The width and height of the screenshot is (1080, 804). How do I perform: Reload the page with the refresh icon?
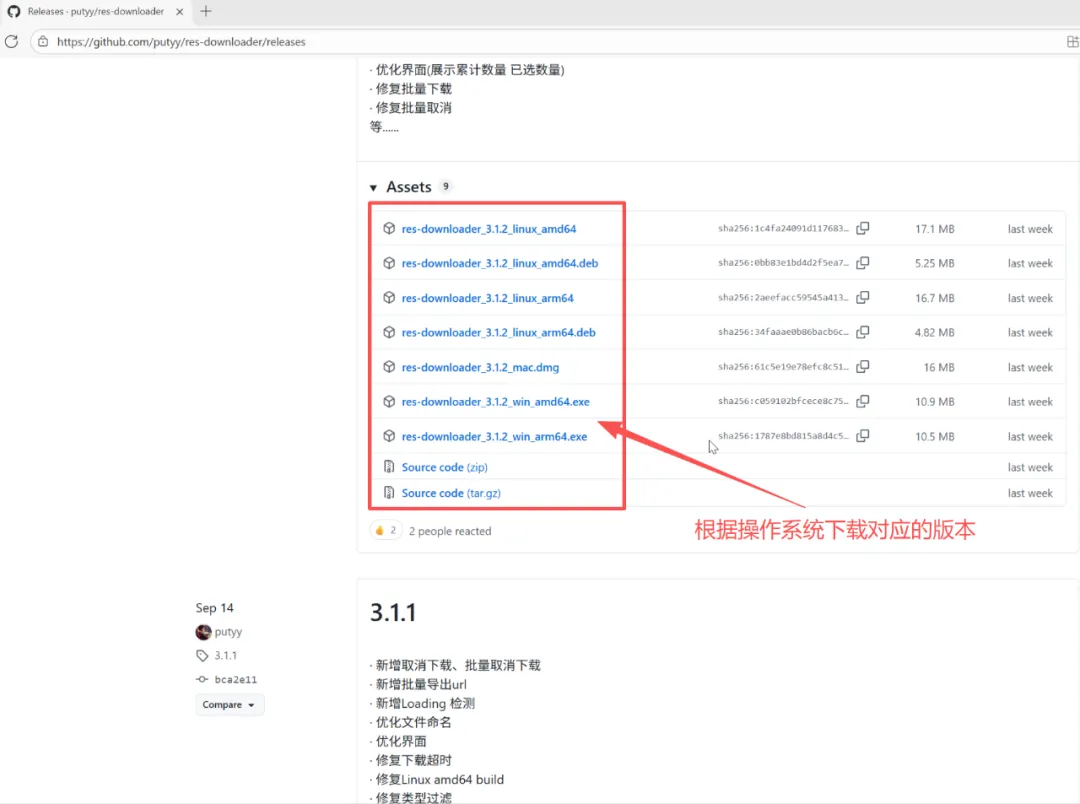[11, 41]
